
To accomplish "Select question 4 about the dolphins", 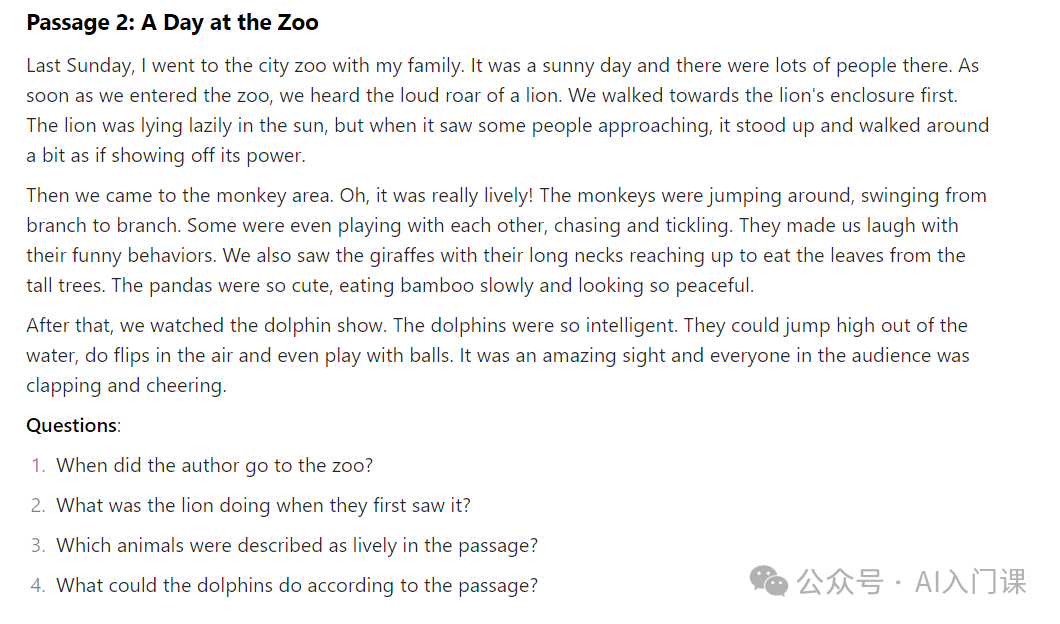I will coord(297,585).
